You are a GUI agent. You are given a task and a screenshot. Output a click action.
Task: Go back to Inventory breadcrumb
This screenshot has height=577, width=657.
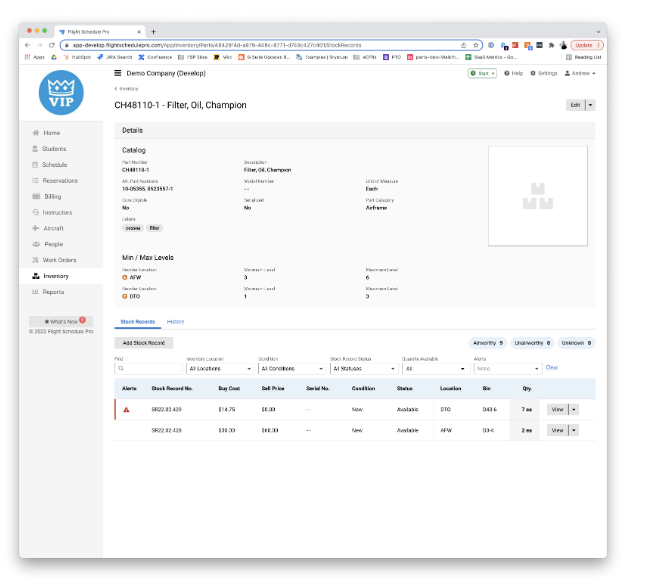[126, 89]
